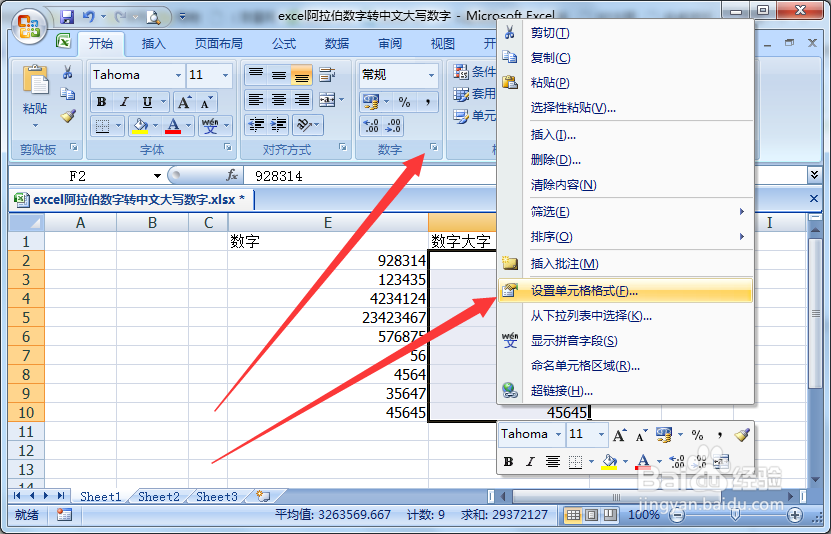
Task: Expand the 字体 group dialog launcher
Action: point(227,147)
